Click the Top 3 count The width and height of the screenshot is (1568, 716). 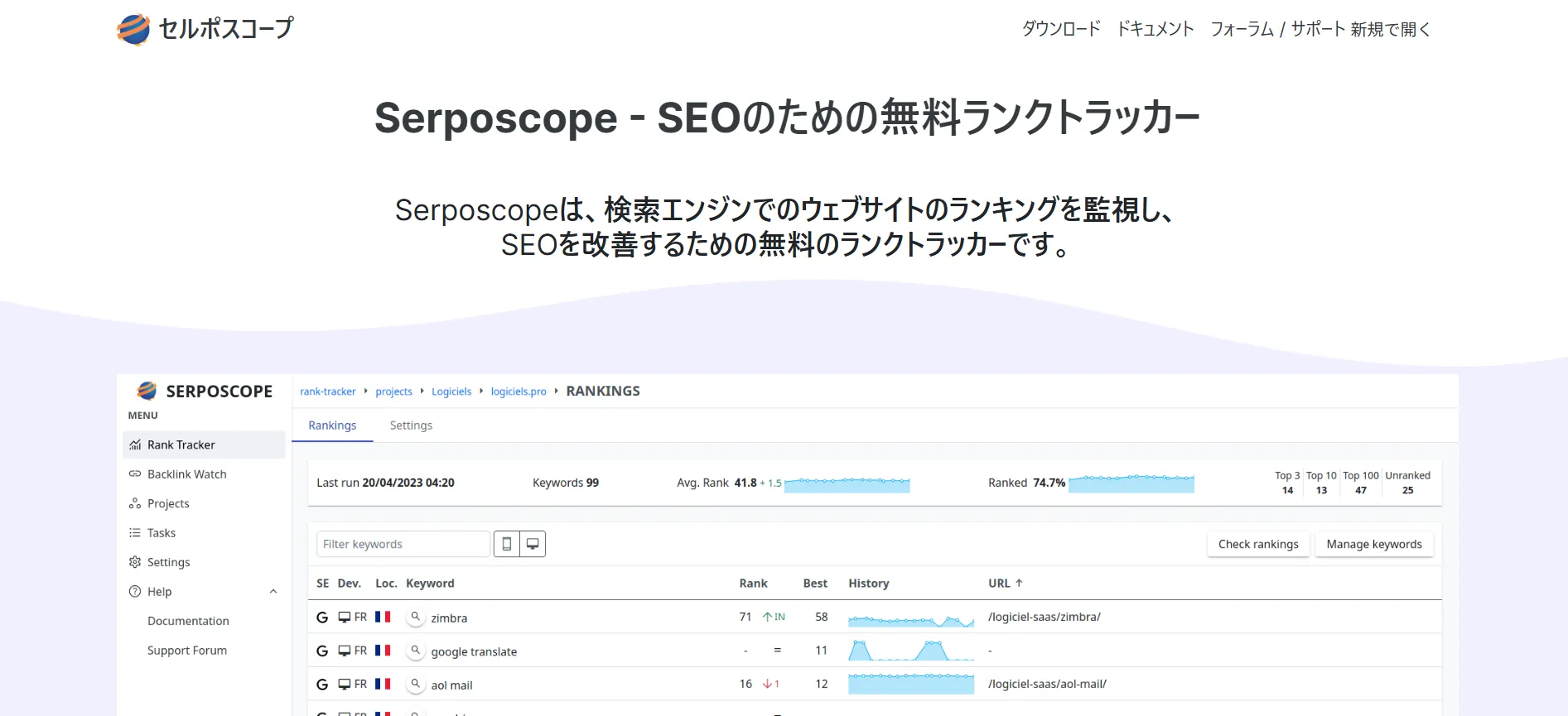tap(1287, 490)
